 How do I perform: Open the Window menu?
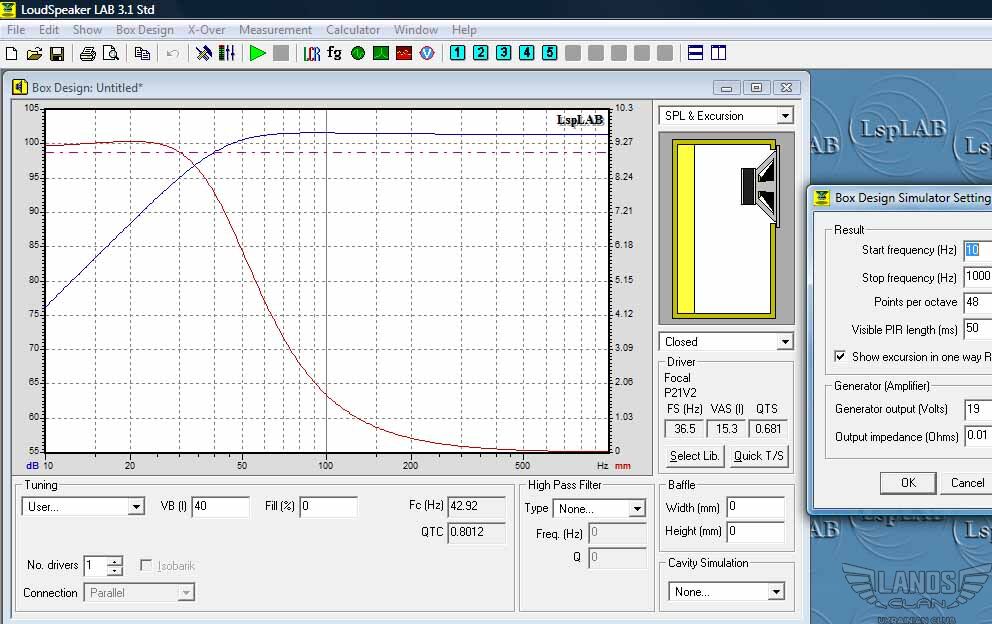[416, 30]
